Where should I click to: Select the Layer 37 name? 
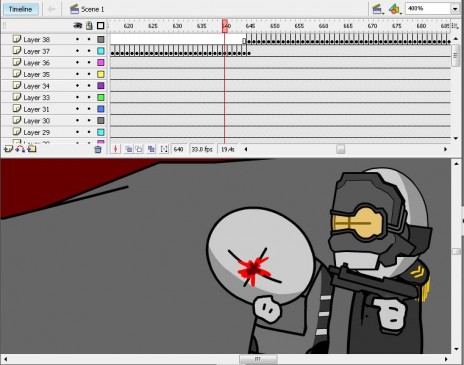tap(36, 51)
